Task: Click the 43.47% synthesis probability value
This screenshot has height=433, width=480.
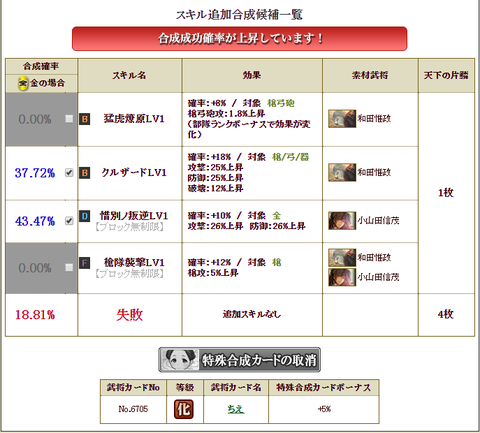Action: (x=35, y=221)
